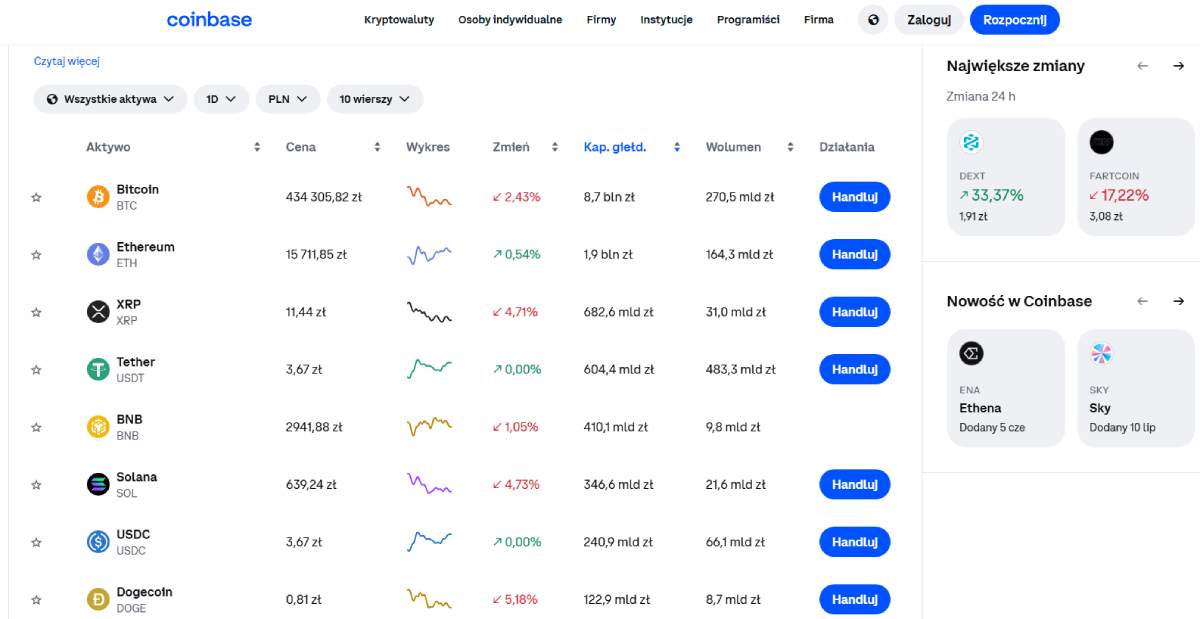Click the Solana asset icon

pyautogui.click(x=97, y=484)
